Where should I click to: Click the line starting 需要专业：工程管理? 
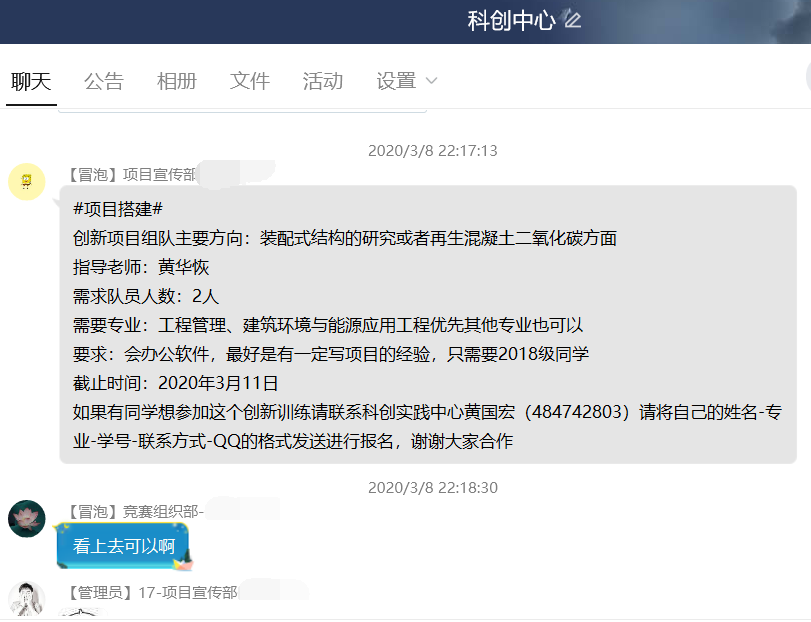pyautogui.click(x=328, y=325)
